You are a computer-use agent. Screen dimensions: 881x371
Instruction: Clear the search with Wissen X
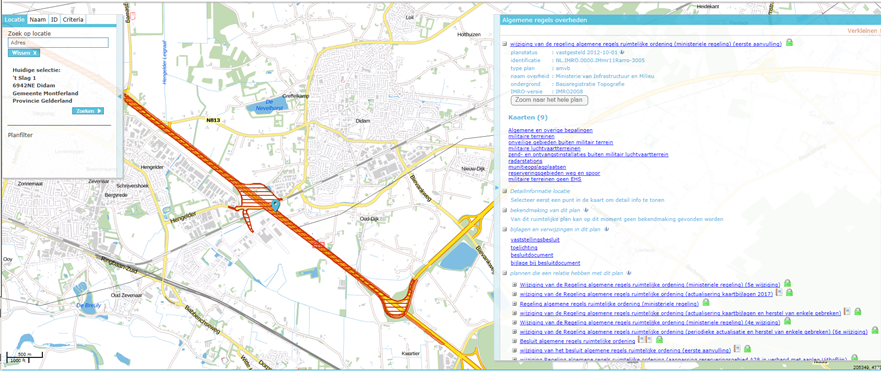[24, 53]
